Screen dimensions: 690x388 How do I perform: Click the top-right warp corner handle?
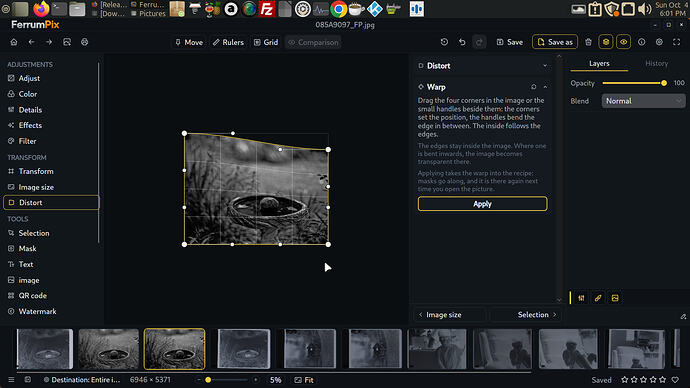click(328, 150)
